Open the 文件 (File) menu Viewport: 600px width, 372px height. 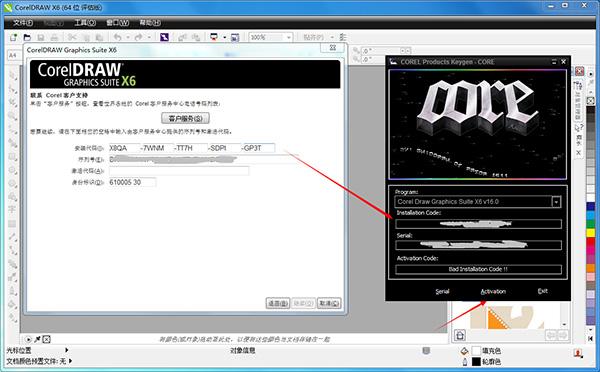coord(23,23)
